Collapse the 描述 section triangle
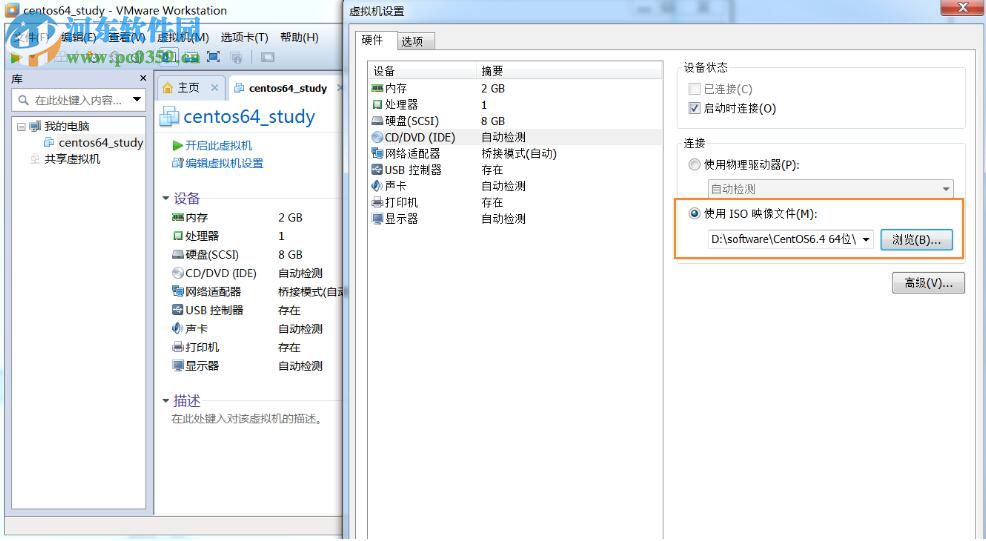Screen dimensions: 986x541 pyautogui.click(x=166, y=401)
